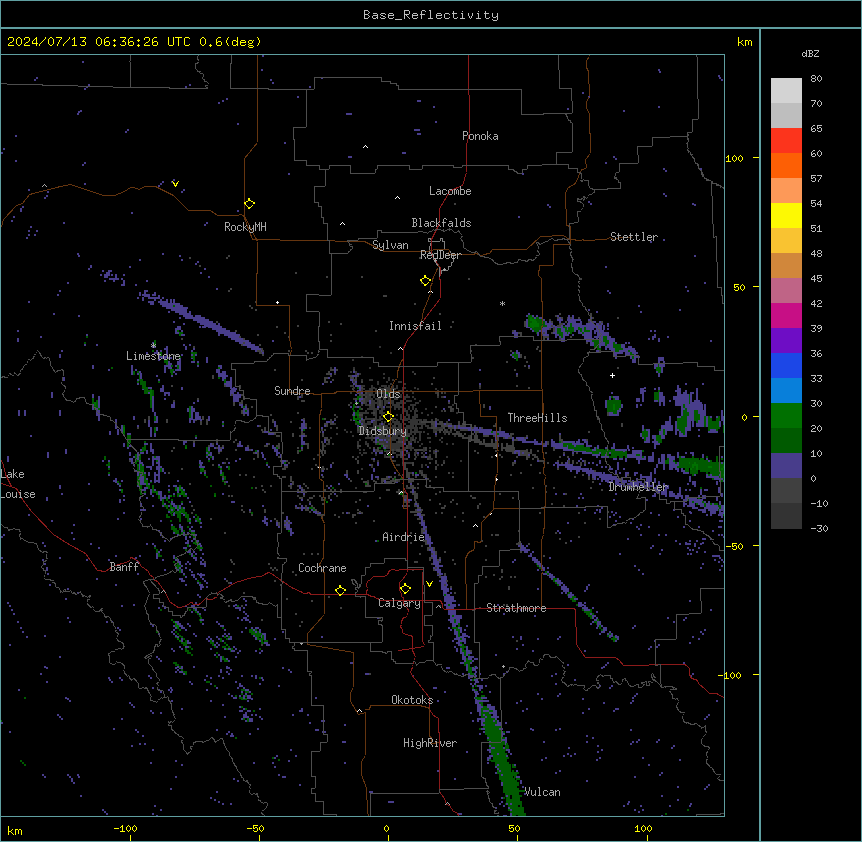862x842 pixels.
Task: Click the Sylvan label on the map
Action: tap(390, 245)
